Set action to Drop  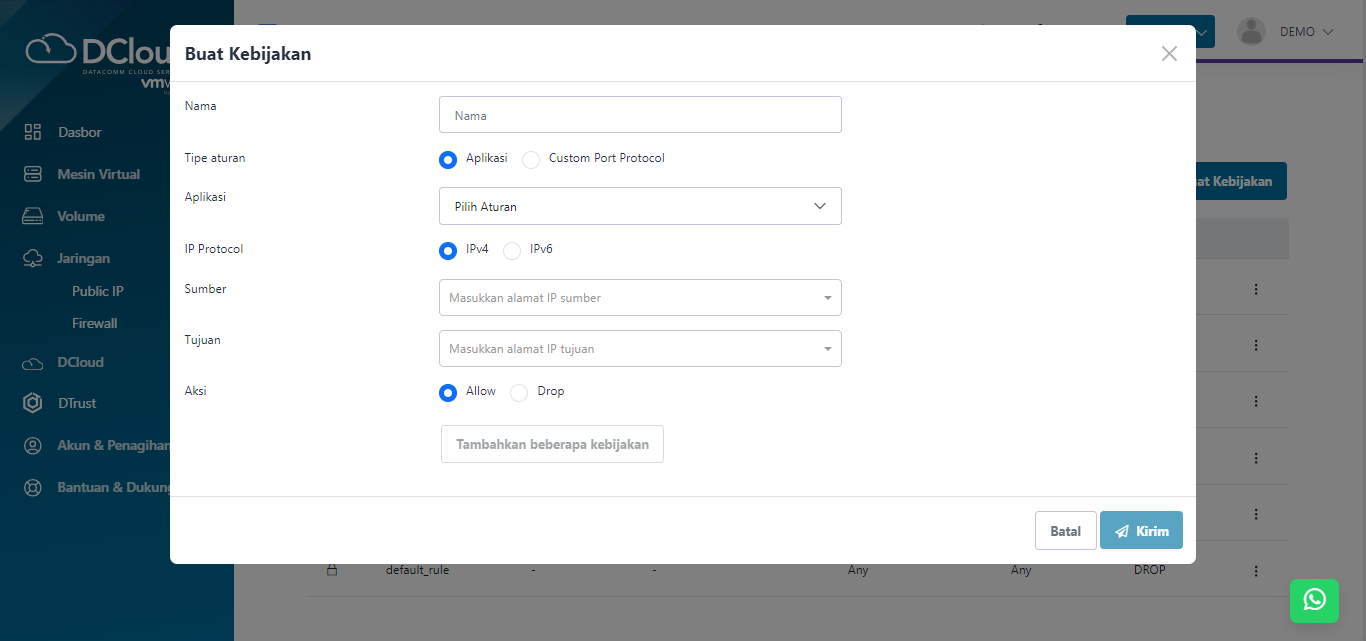519,392
